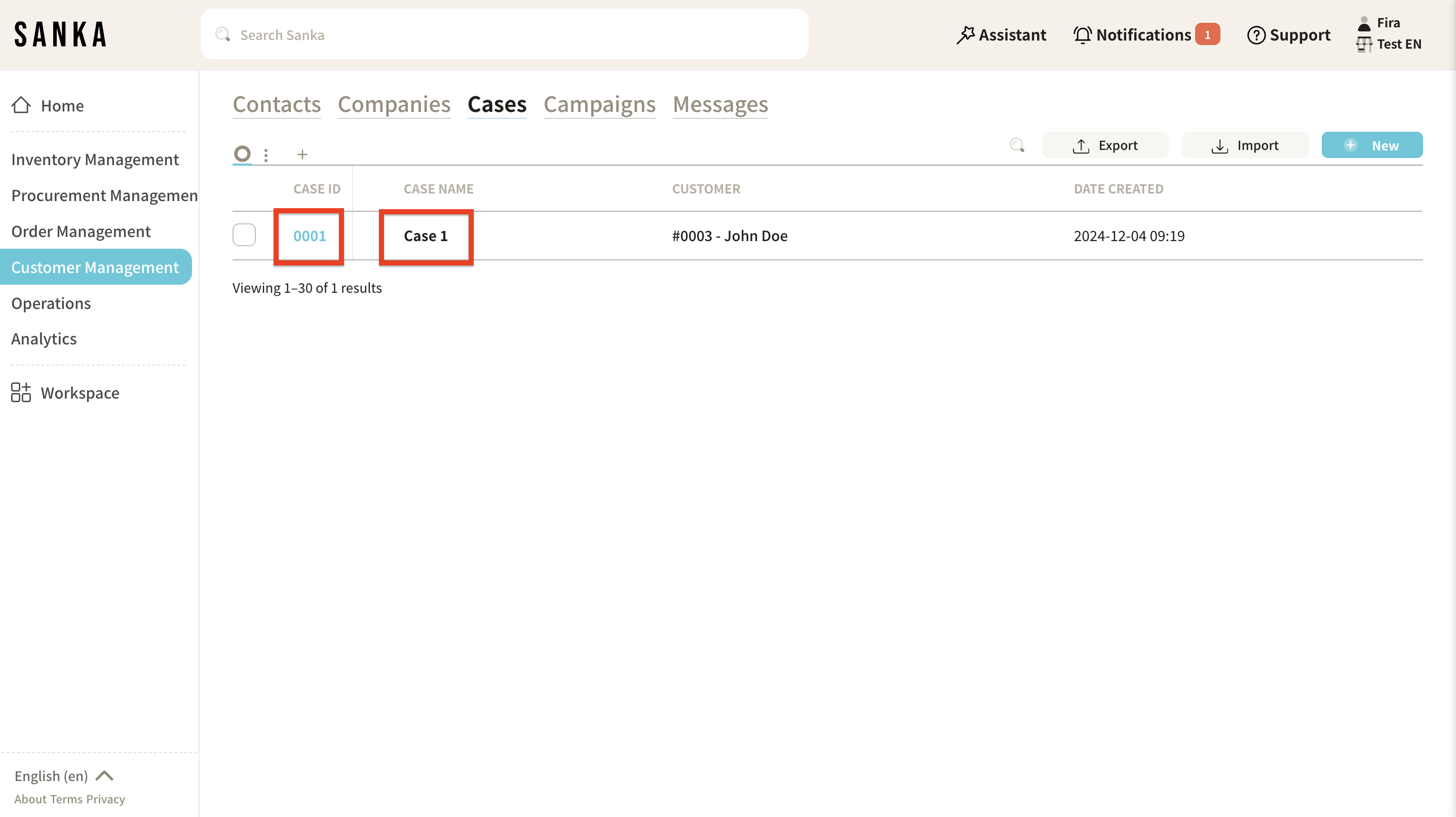Open Fira Test EN account menu
Screen dimensions: 1456x817
click(1389, 34)
